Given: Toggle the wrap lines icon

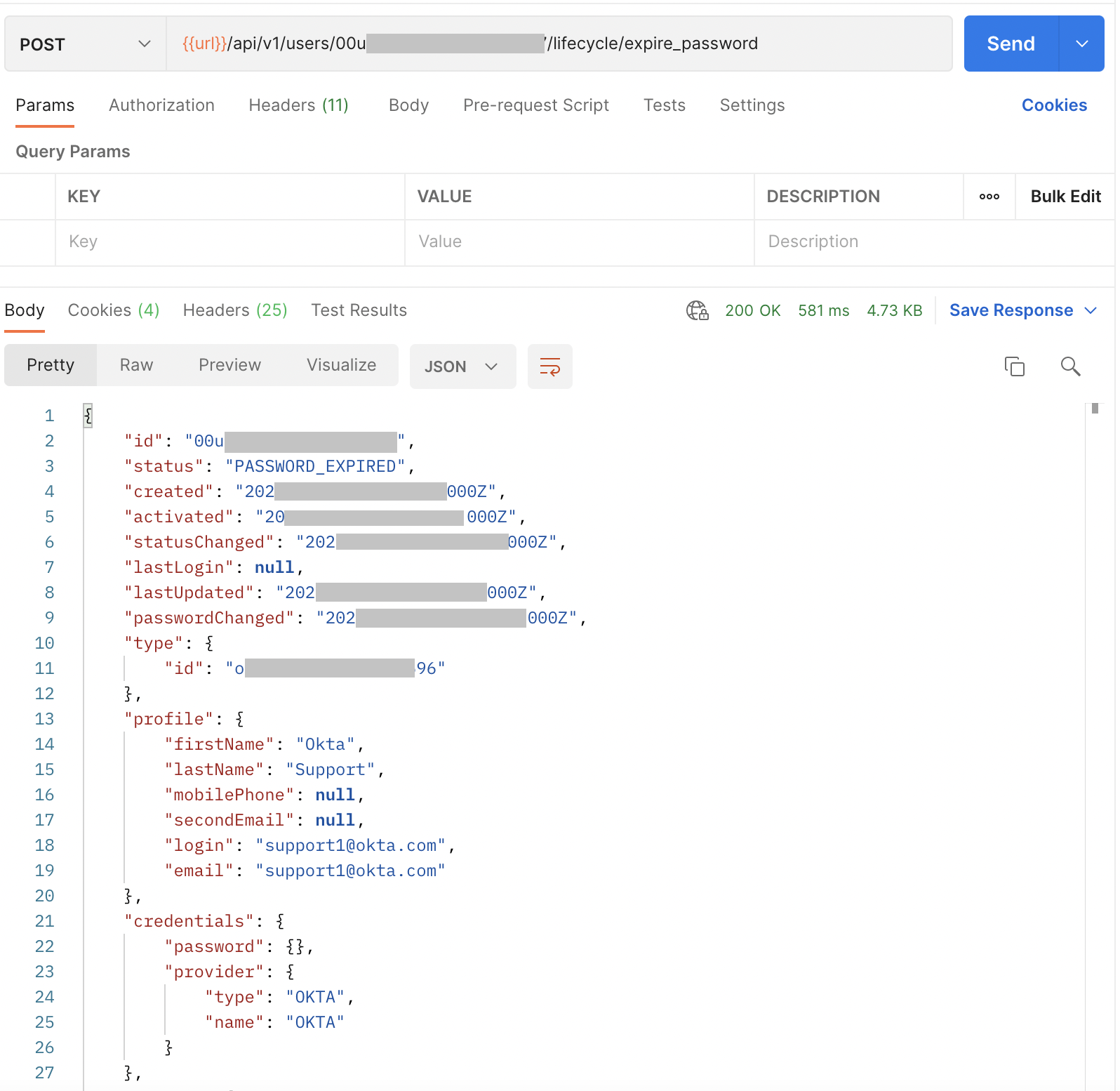Looking at the screenshot, I should tap(549, 366).
